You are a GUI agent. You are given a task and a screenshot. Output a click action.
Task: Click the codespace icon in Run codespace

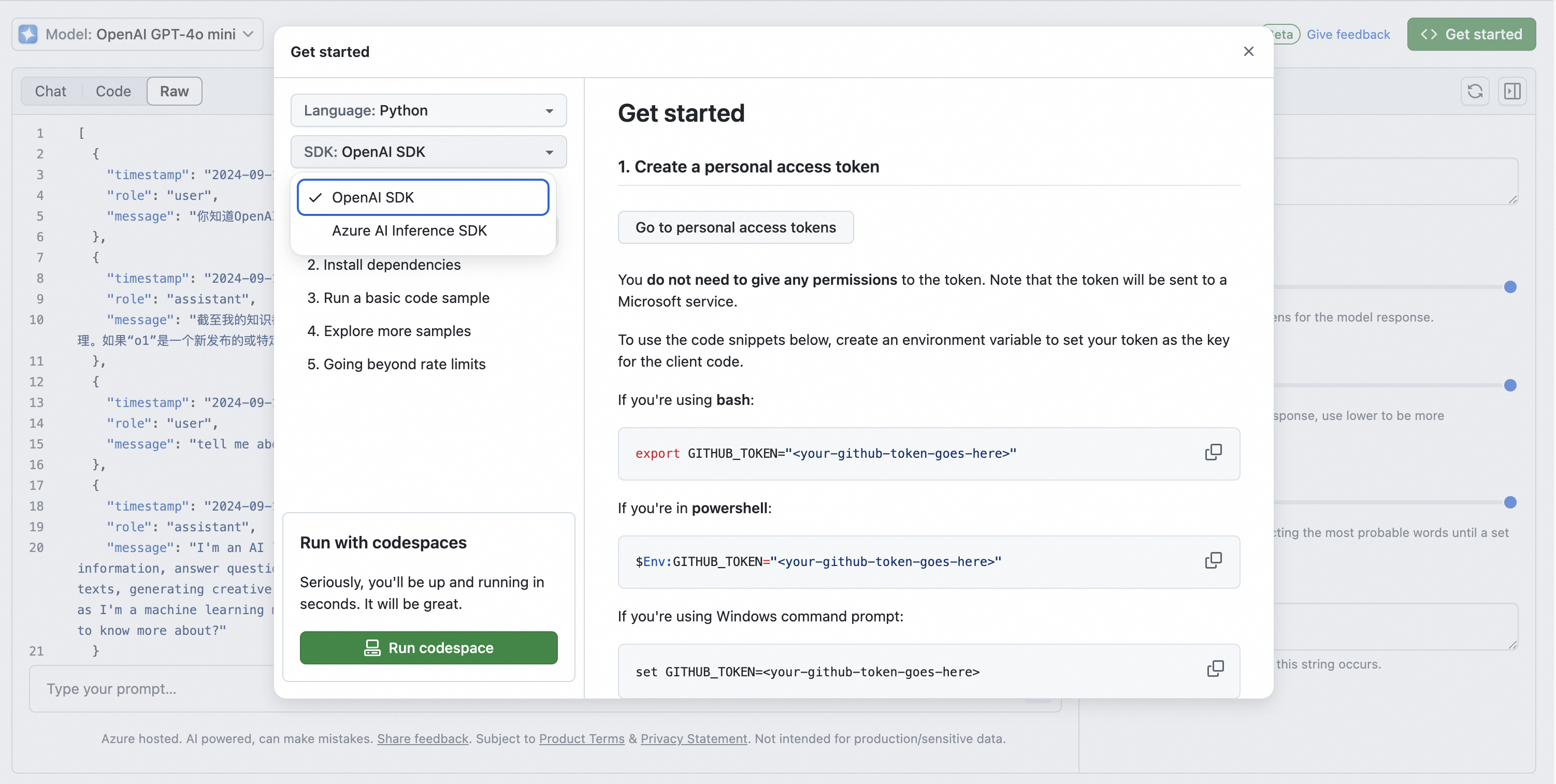[372, 647]
